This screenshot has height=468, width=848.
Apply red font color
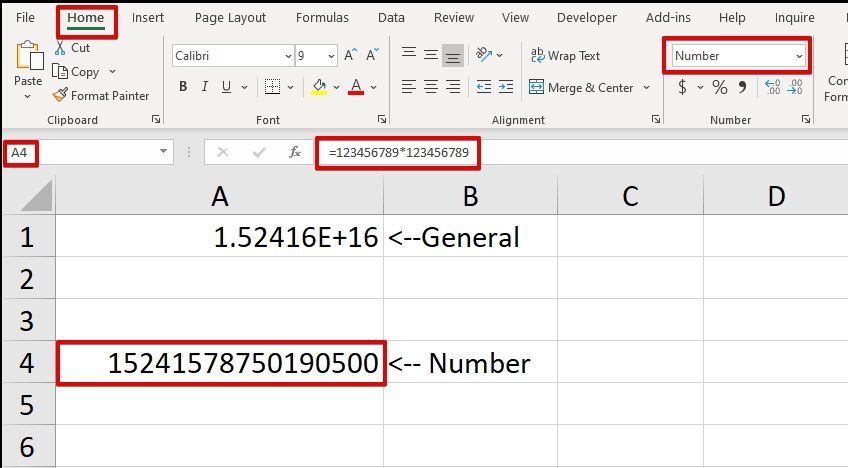click(356, 87)
